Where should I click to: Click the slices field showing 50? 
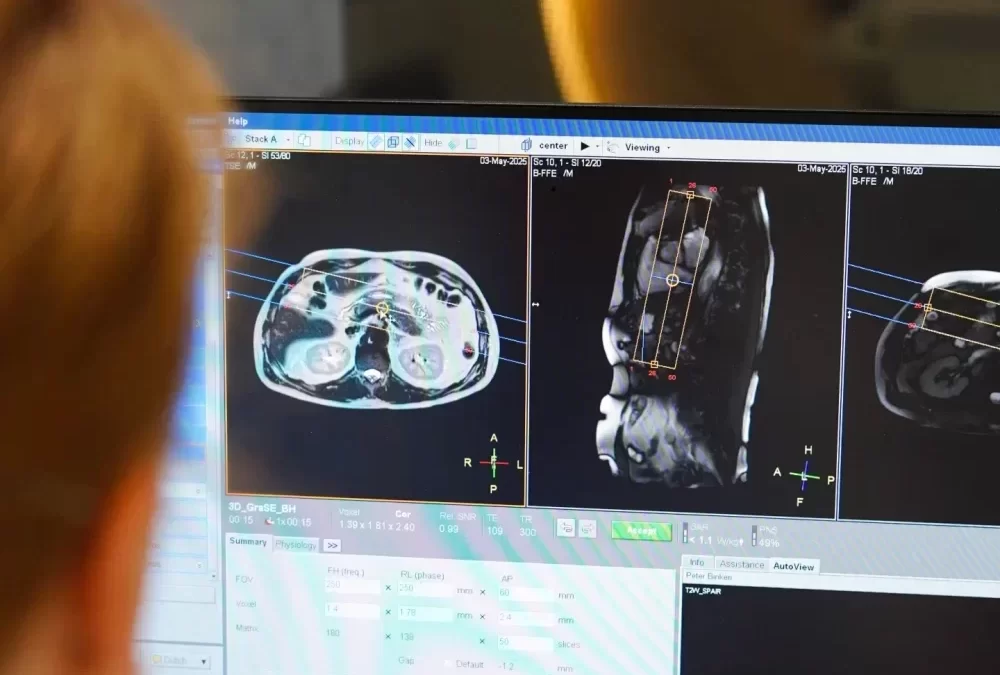click(x=526, y=642)
